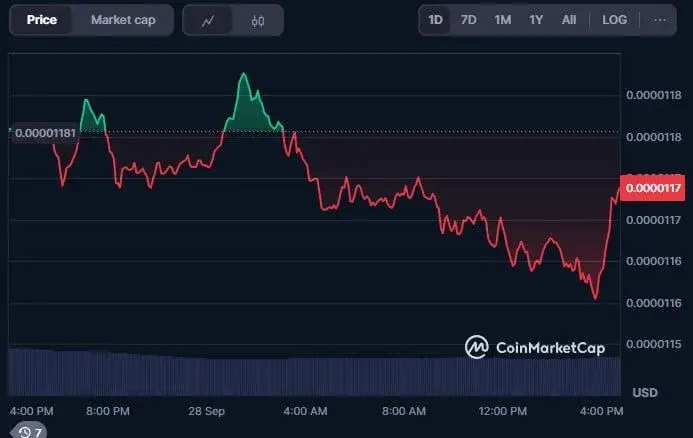The height and width of the screenshot is (438, 693).
Task: Click the current price label 0.0000117
Action: click(x=652, y=188)
